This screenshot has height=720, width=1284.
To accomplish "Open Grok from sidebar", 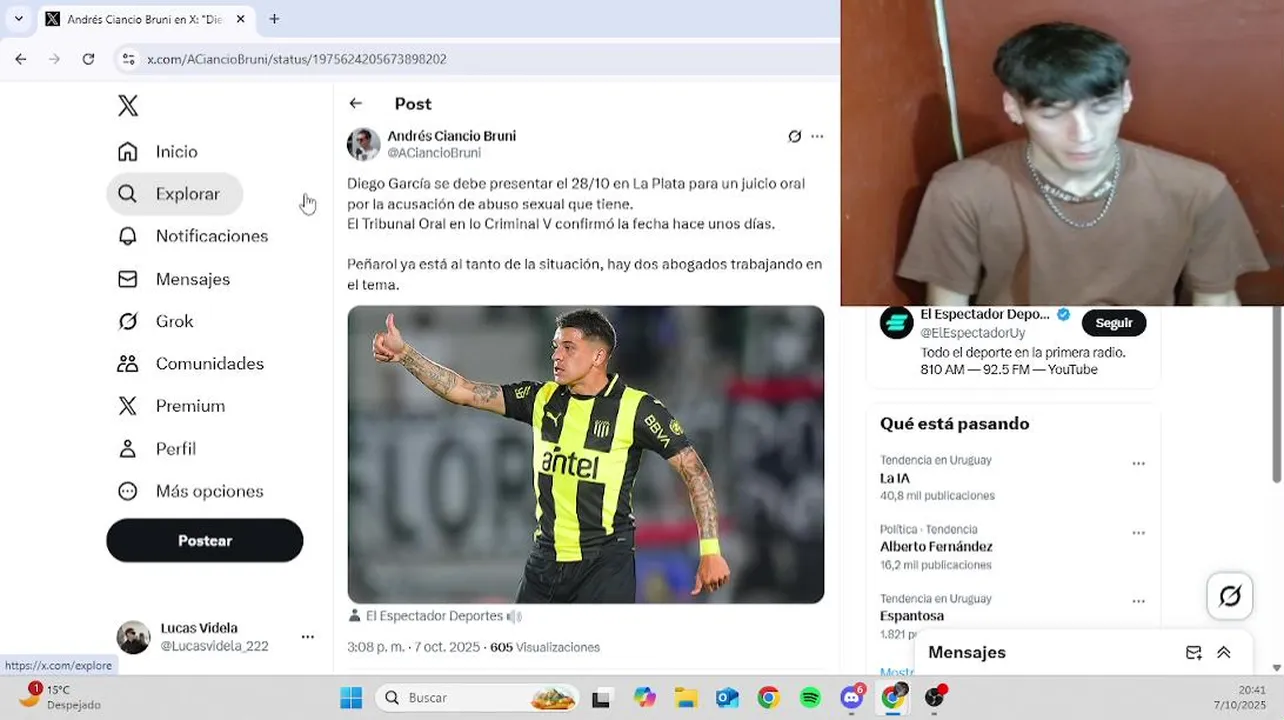I will [155, 321].
